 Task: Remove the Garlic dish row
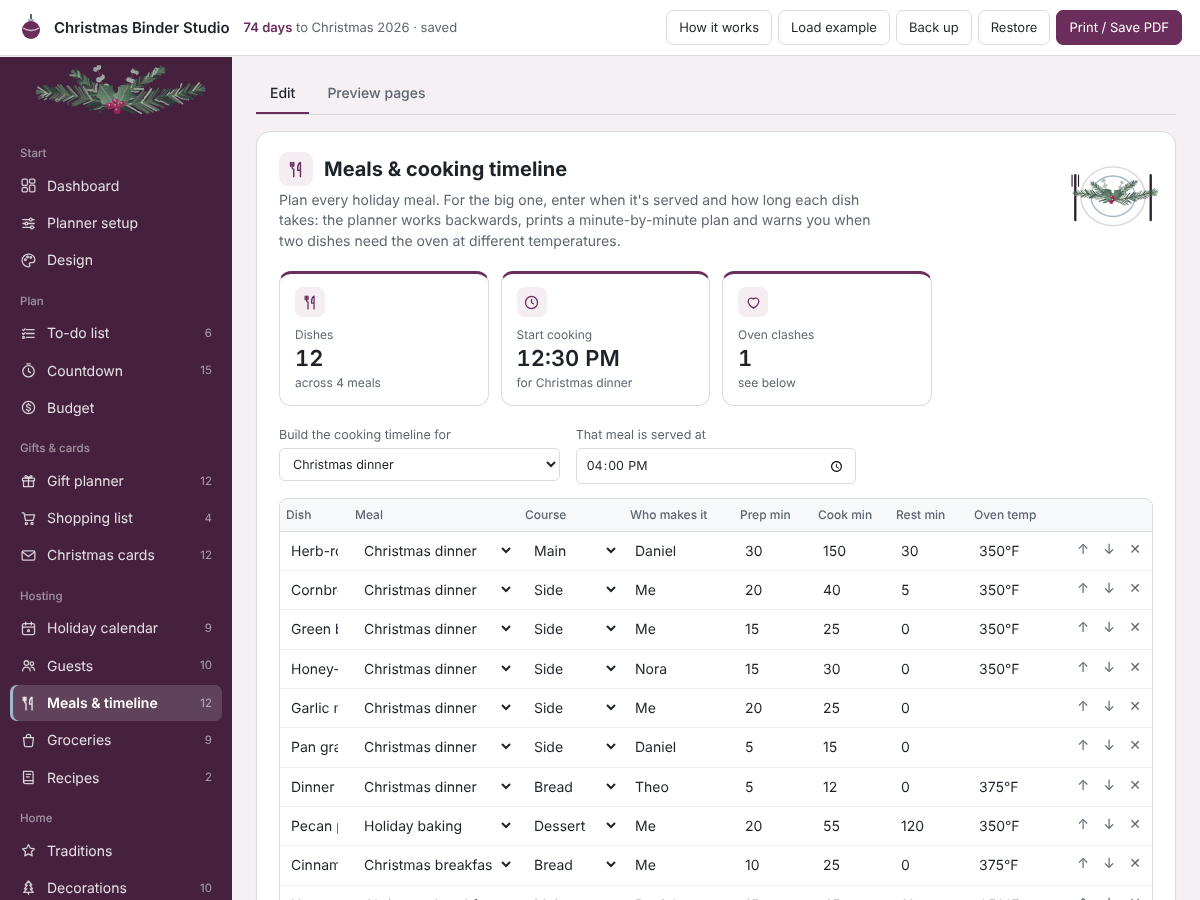click(x=1135, y=707)
